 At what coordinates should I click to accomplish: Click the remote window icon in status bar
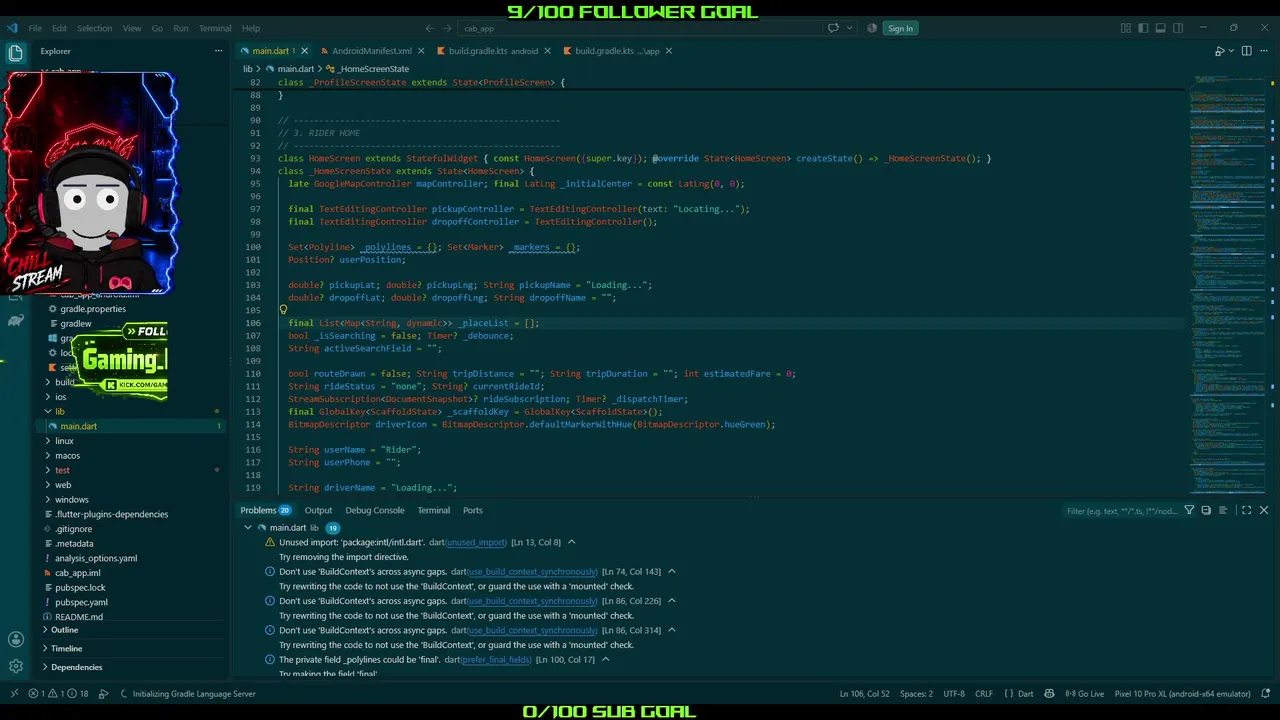click(x=13, y=693)
